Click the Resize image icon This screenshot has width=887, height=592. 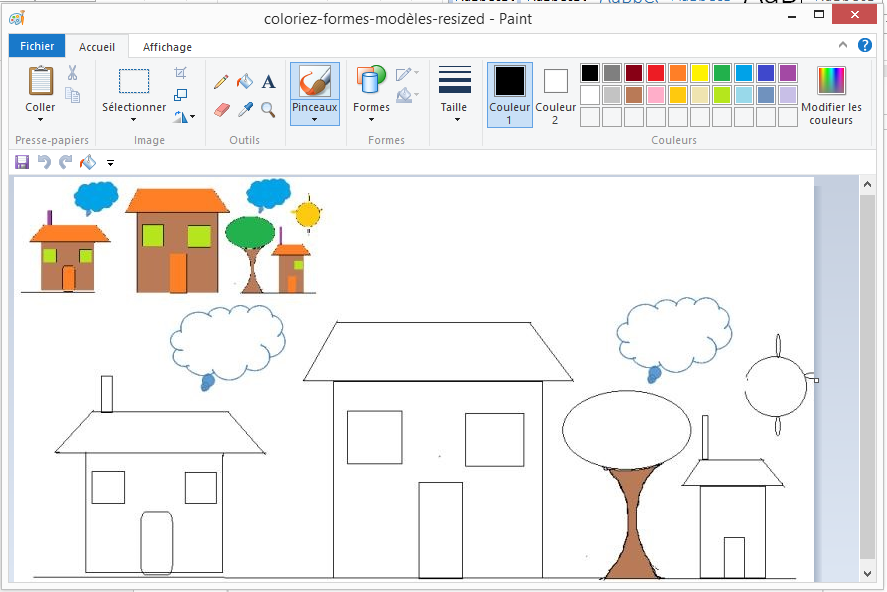click(x=180, y=95)
